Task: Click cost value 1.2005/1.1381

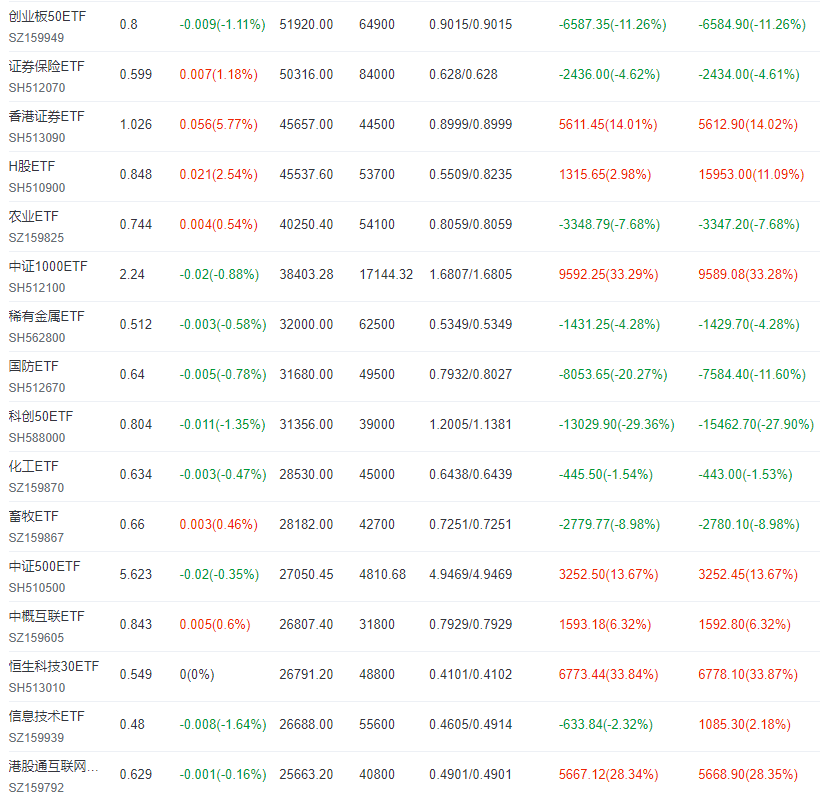Action: 471,425
